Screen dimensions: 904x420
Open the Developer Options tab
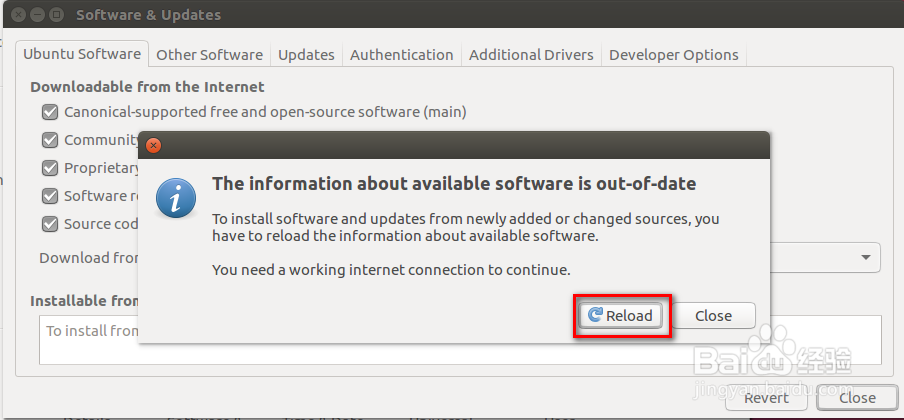[x=673, y=55]
